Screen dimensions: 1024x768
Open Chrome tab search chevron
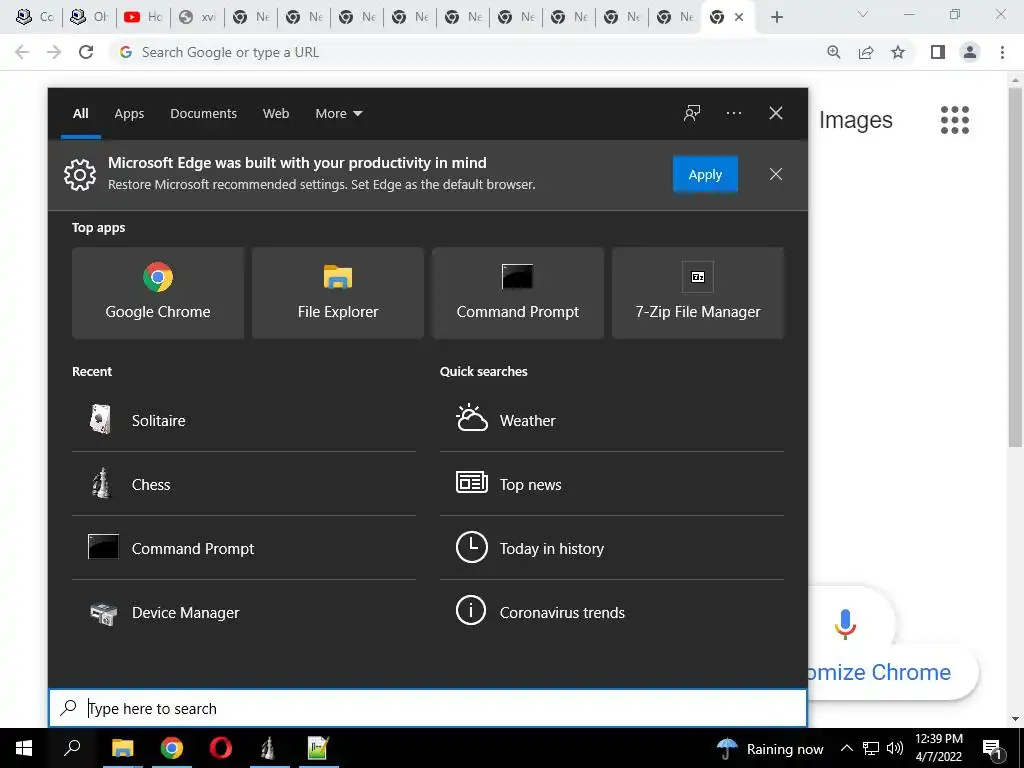(863, 14)
